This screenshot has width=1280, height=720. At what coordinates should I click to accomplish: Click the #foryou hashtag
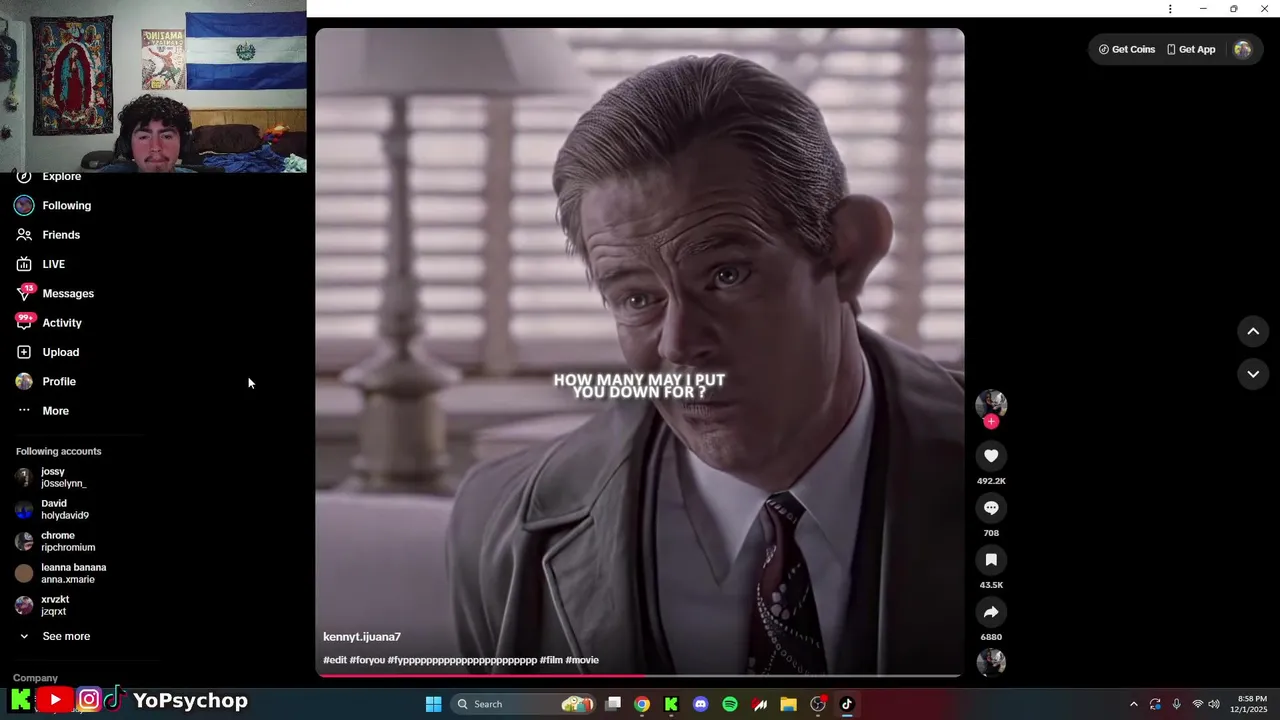pos(367,660)
